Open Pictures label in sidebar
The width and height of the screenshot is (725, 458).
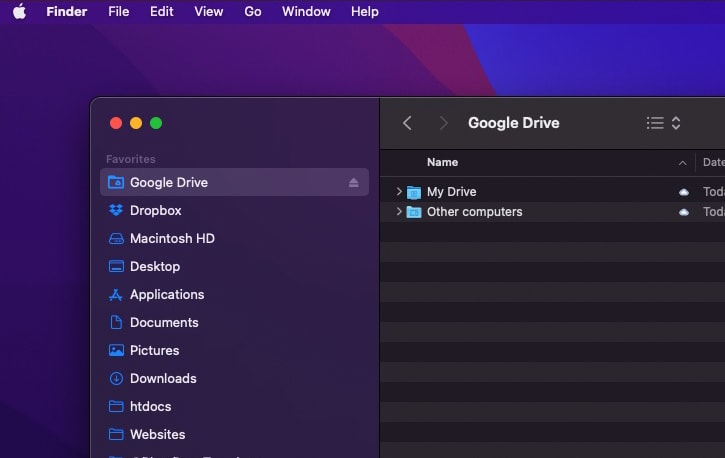(154, 350)
